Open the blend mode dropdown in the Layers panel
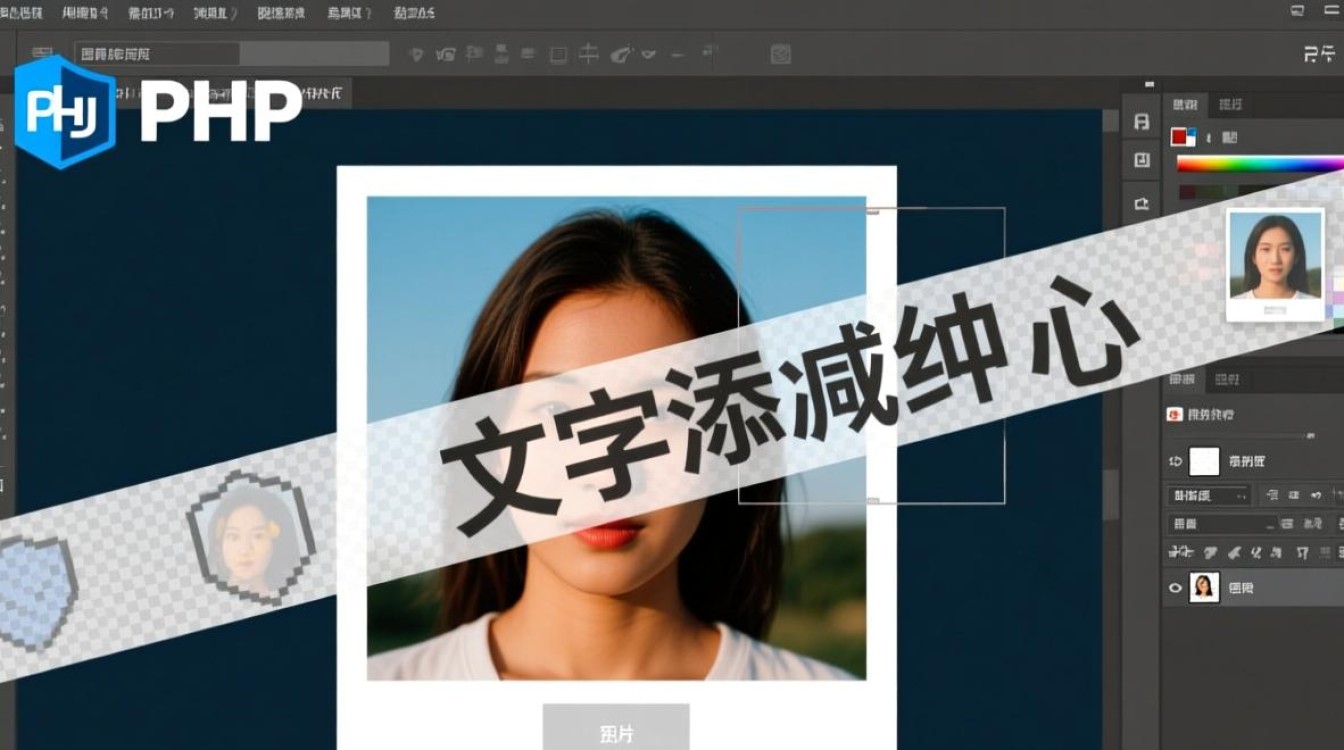The height and width of the screenshot is (750, 1344). tap(1210, 495)
